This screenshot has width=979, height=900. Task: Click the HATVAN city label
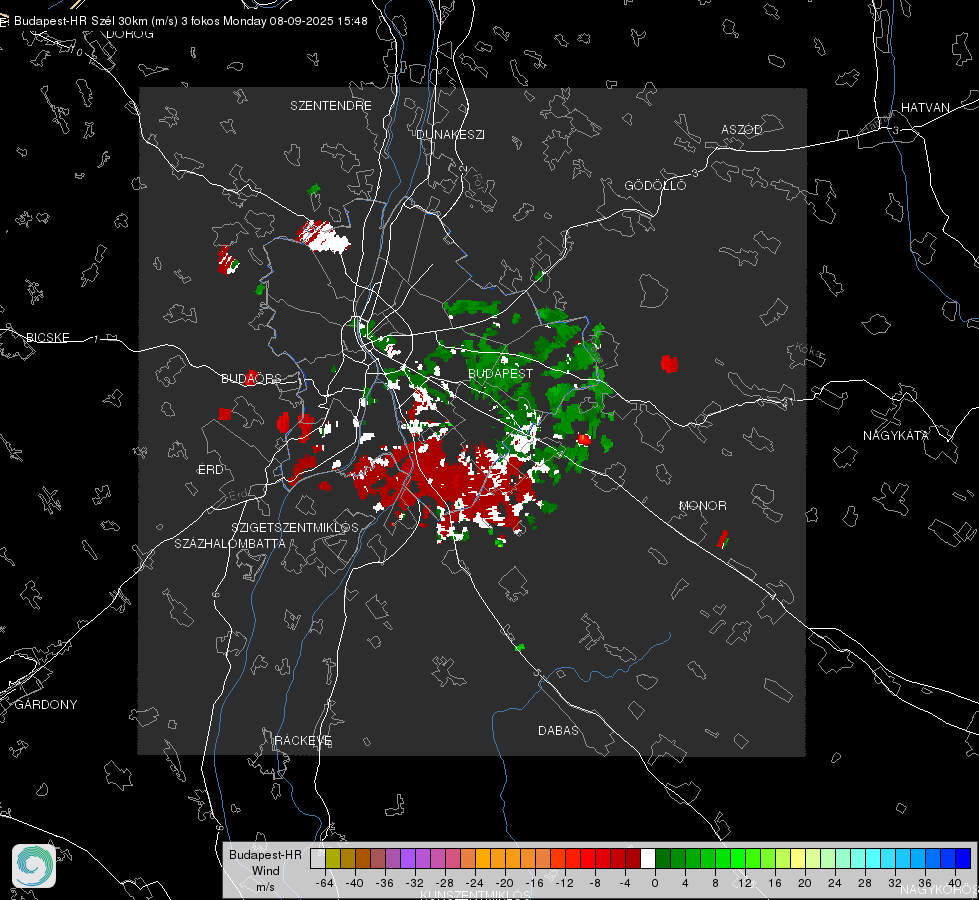tap(925, 107)
